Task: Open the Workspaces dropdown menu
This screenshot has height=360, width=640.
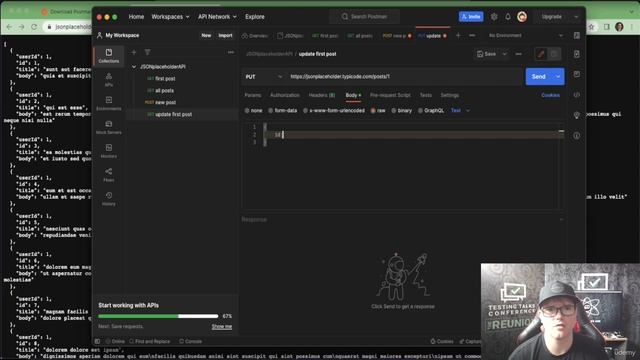Action: 171,17
